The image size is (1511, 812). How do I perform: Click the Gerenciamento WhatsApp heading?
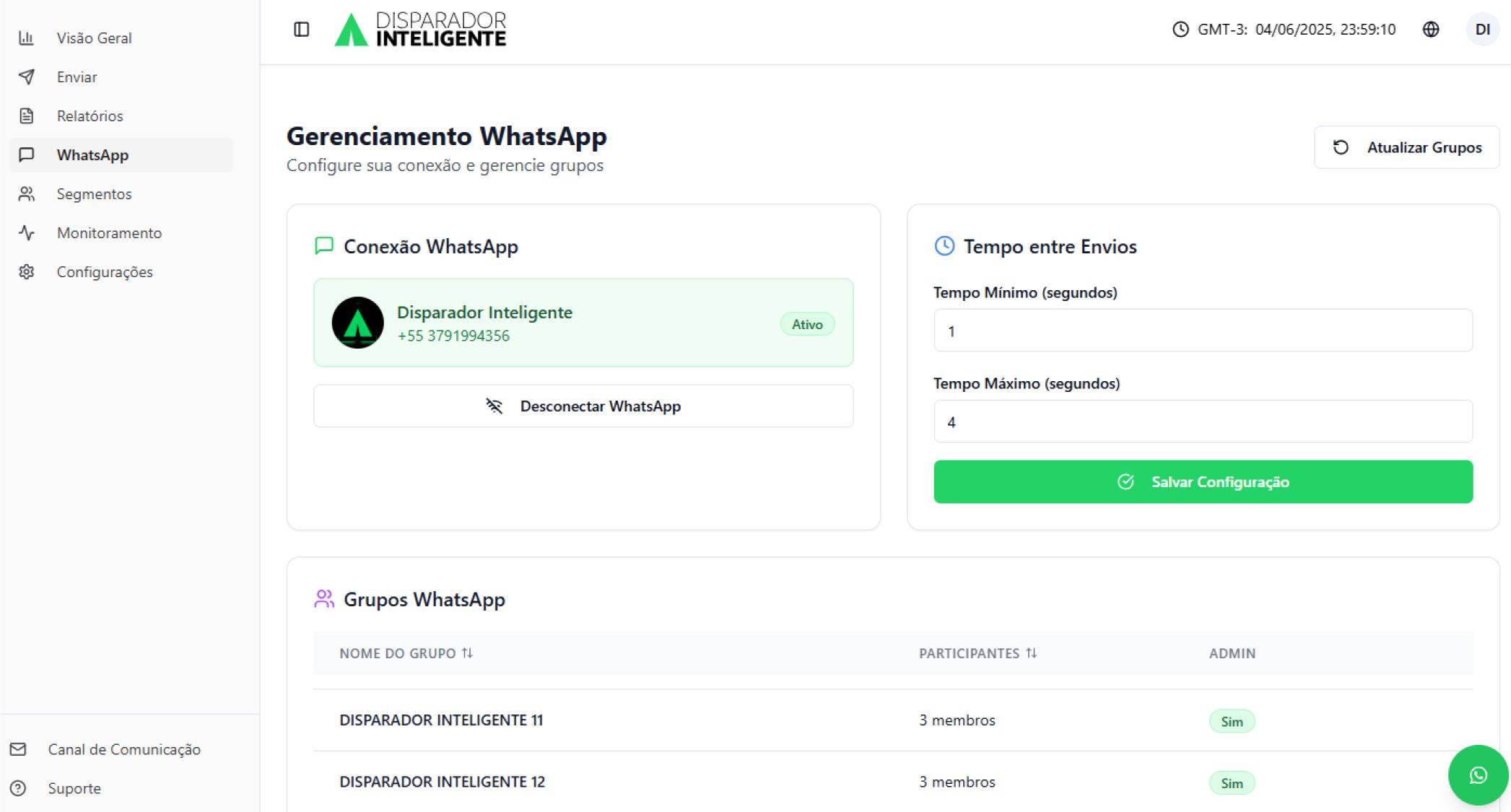(x=446, y=136)
